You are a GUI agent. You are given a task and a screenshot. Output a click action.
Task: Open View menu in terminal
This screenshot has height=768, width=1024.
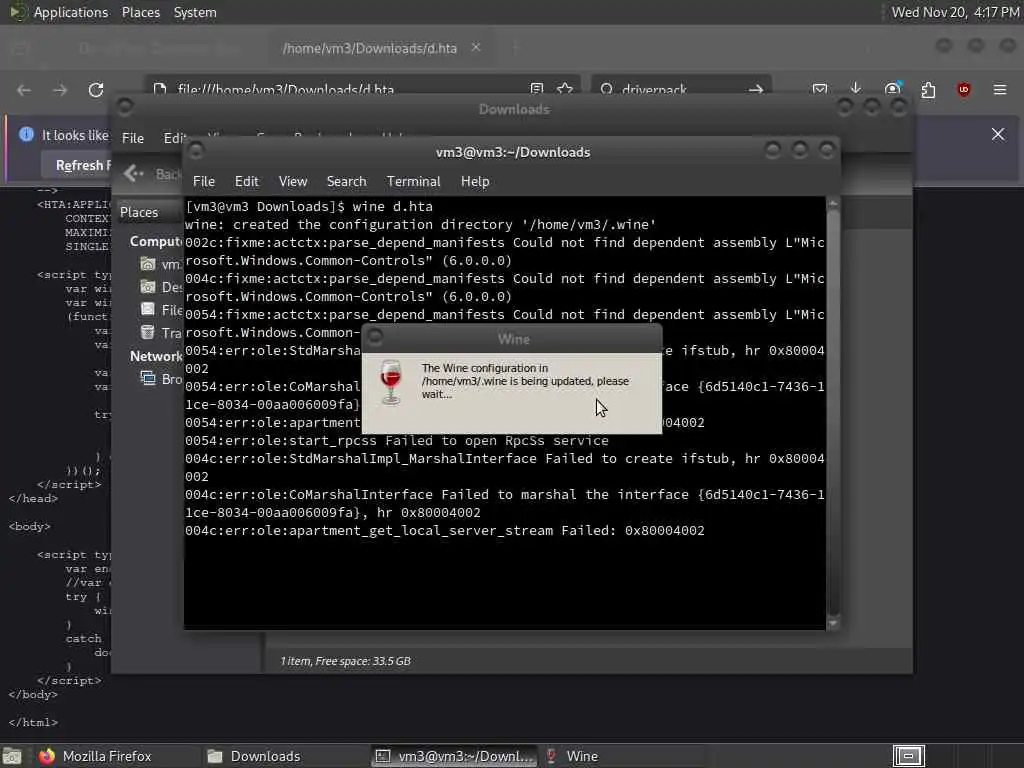(293, 182)
